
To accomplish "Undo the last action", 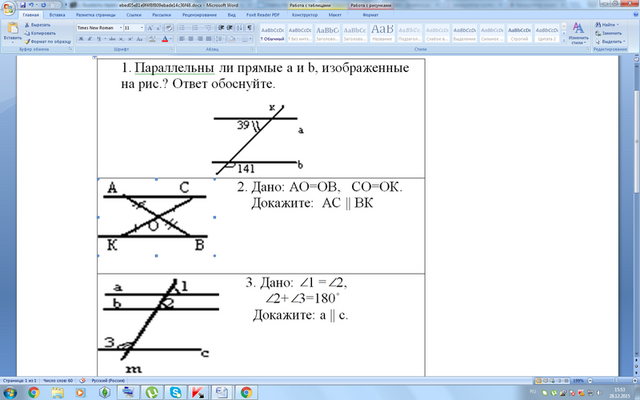I will pyautogui.click(x=31, y=5).
